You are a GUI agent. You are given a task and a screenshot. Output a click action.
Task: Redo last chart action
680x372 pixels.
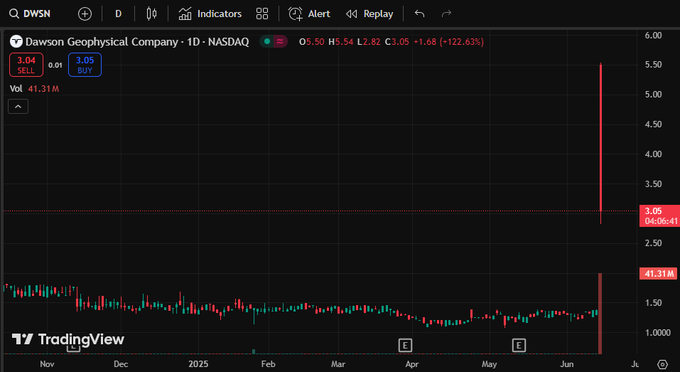(446, 14)
